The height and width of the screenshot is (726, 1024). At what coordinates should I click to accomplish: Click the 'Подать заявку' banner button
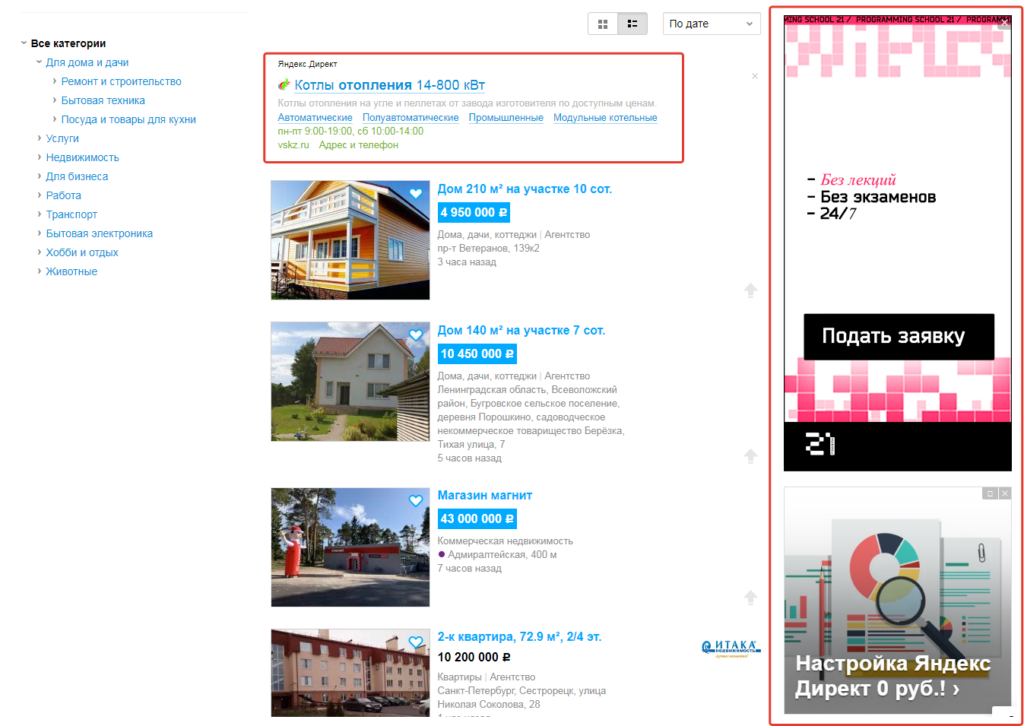click(899, 336)
